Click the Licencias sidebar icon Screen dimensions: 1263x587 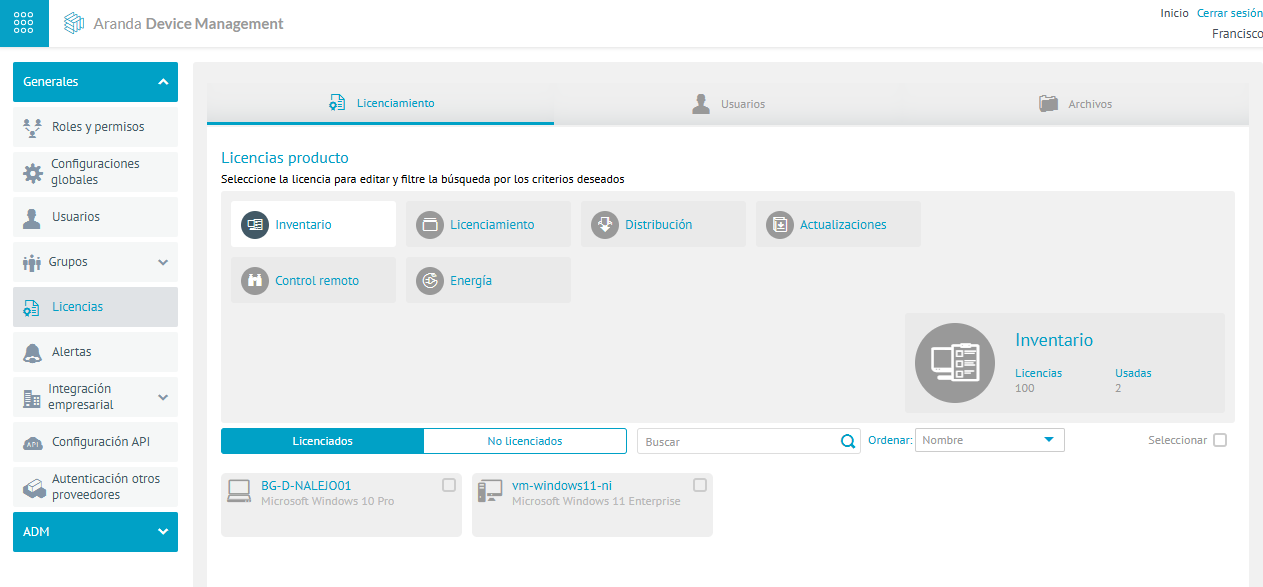point(32,307)
